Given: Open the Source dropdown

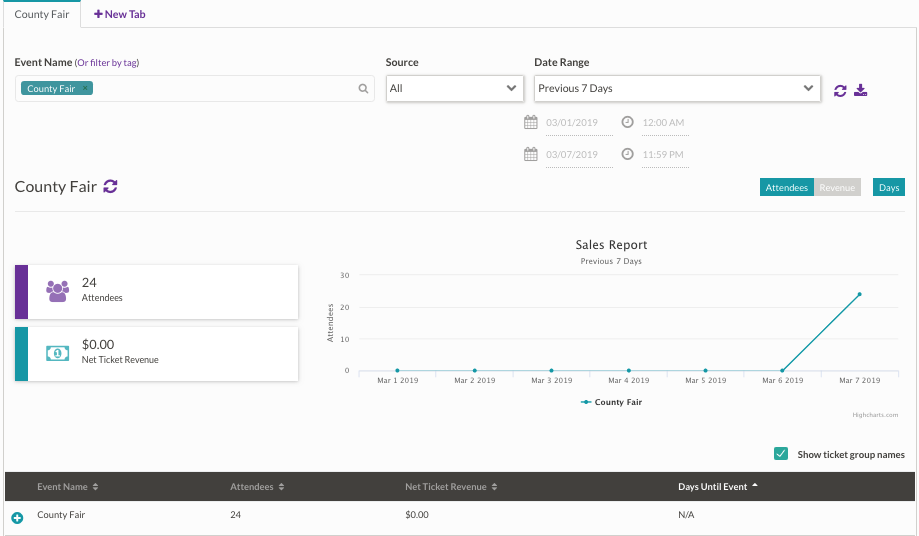Looking at the screenshot, I should 455,89.
